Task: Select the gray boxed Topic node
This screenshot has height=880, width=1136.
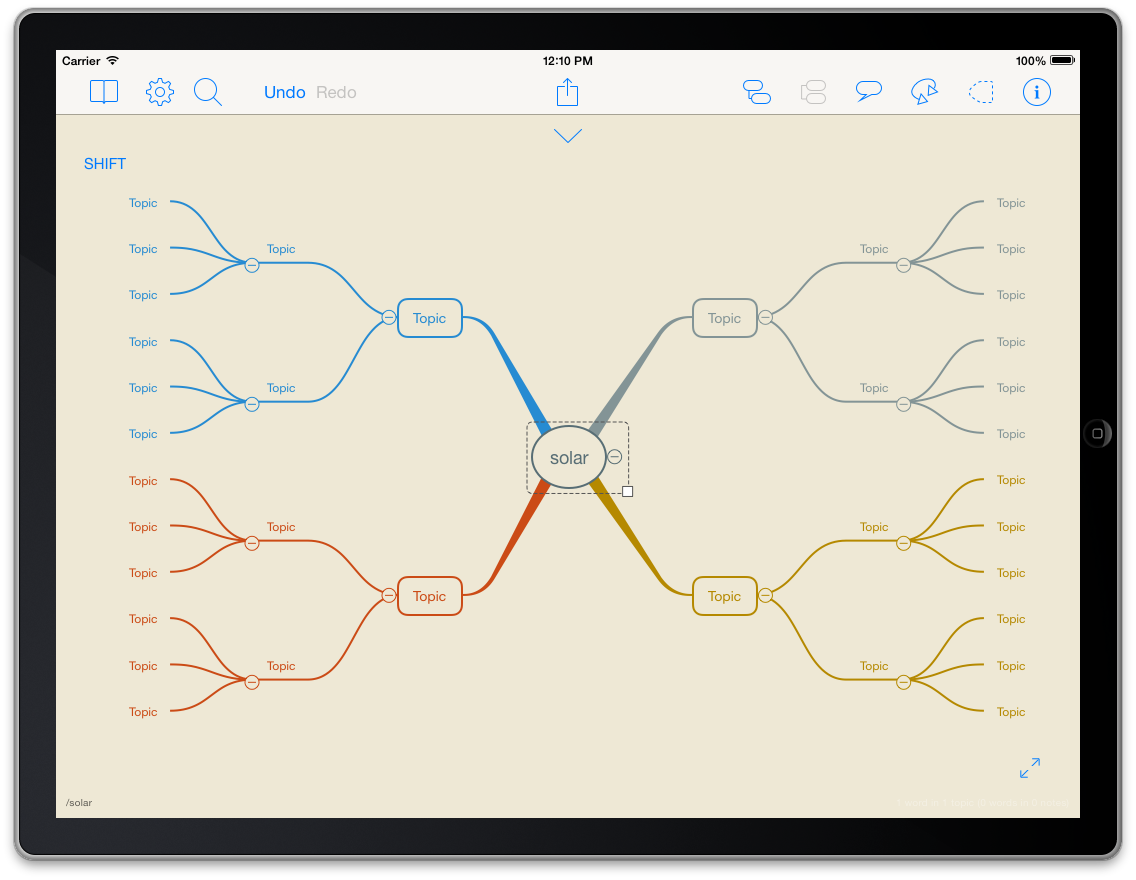Action: [724, 318]
